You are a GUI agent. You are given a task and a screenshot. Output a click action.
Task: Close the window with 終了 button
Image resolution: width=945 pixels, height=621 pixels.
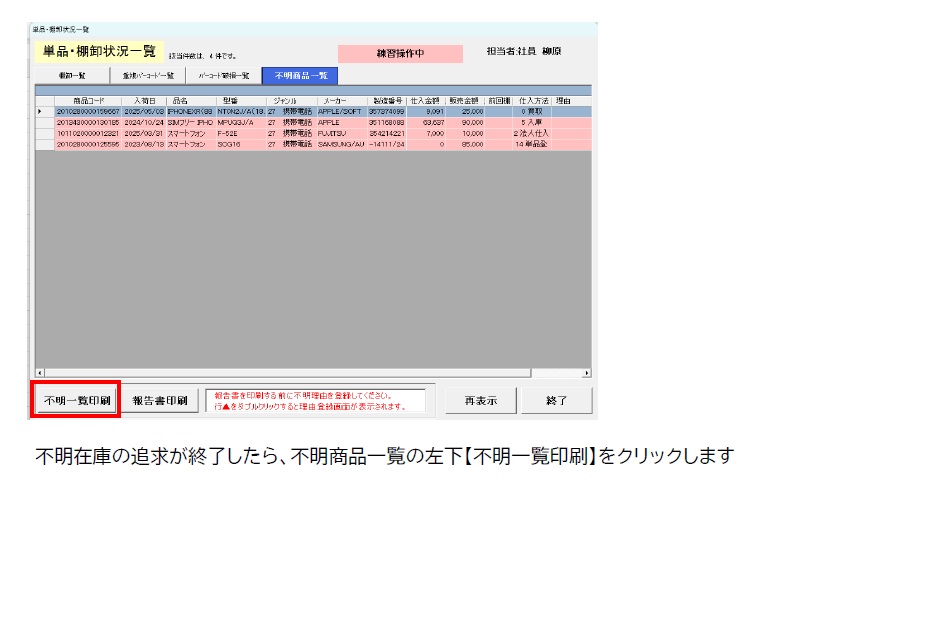click(x=556, y=400)
